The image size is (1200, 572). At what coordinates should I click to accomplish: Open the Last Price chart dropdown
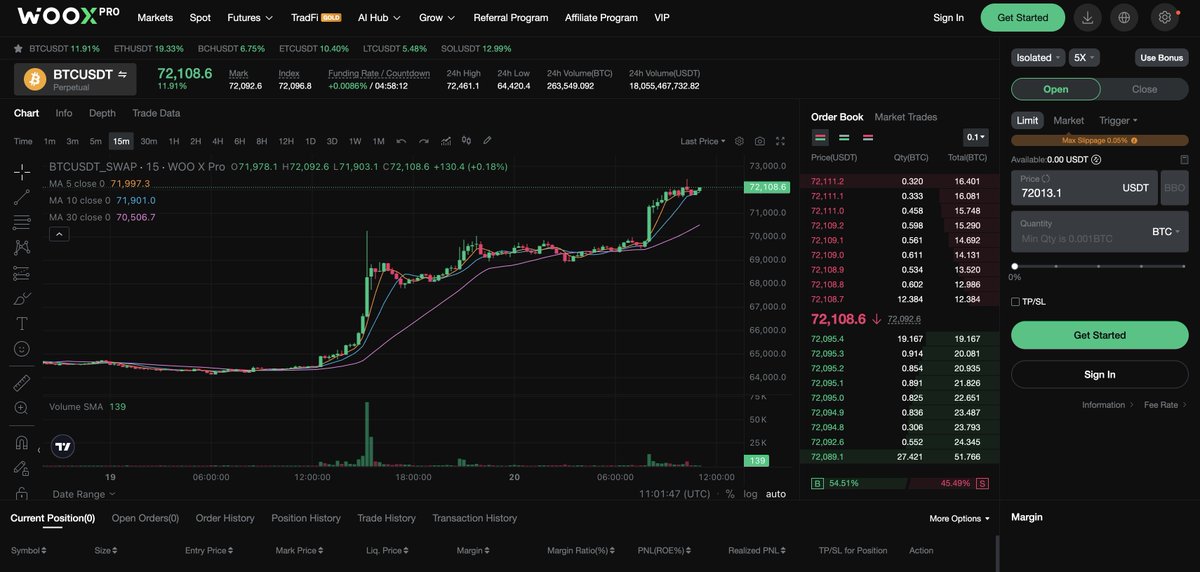(703, 141)
